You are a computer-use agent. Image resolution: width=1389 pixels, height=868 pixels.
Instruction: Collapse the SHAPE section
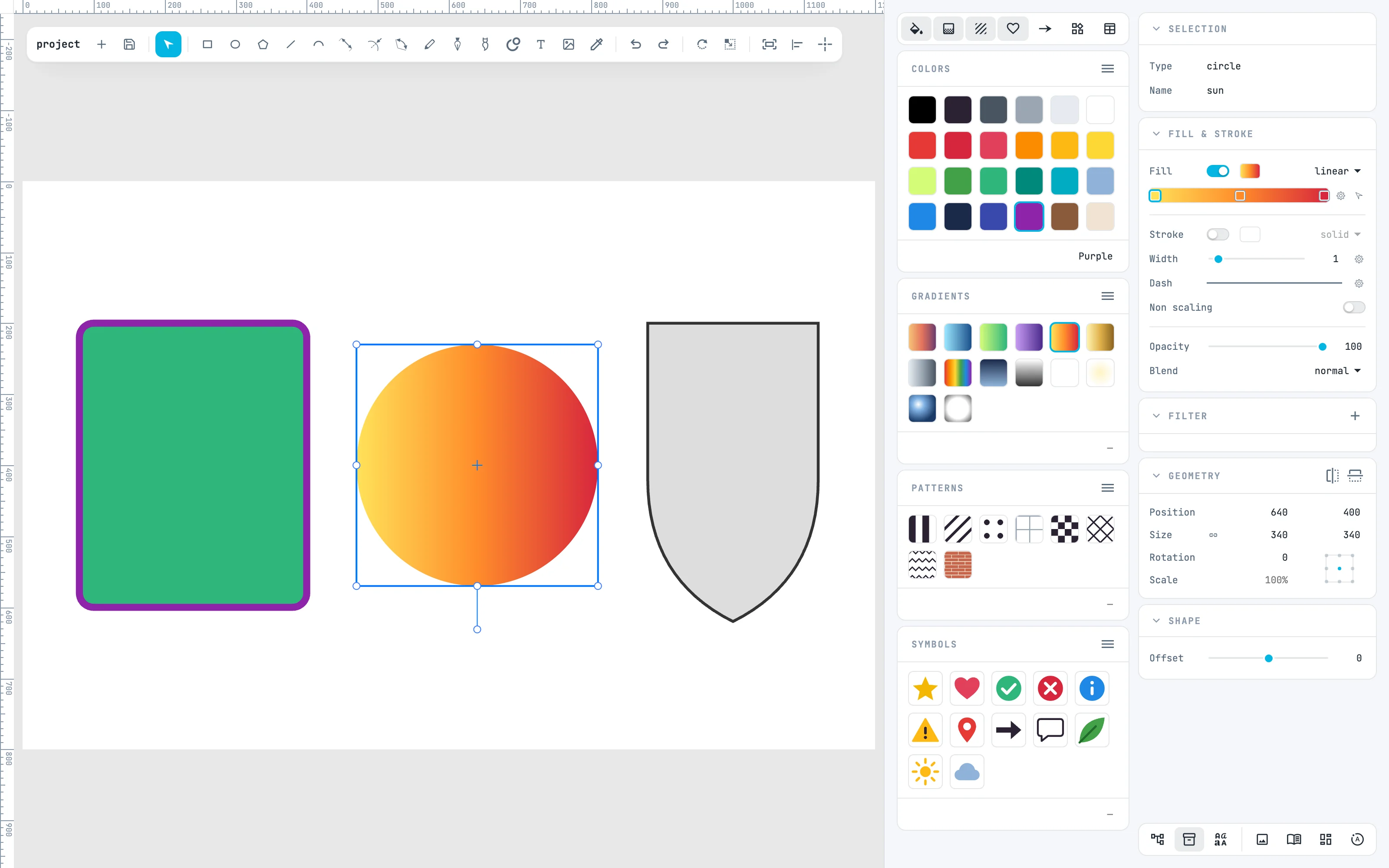pyautogui.click(x=1156, y=621)
